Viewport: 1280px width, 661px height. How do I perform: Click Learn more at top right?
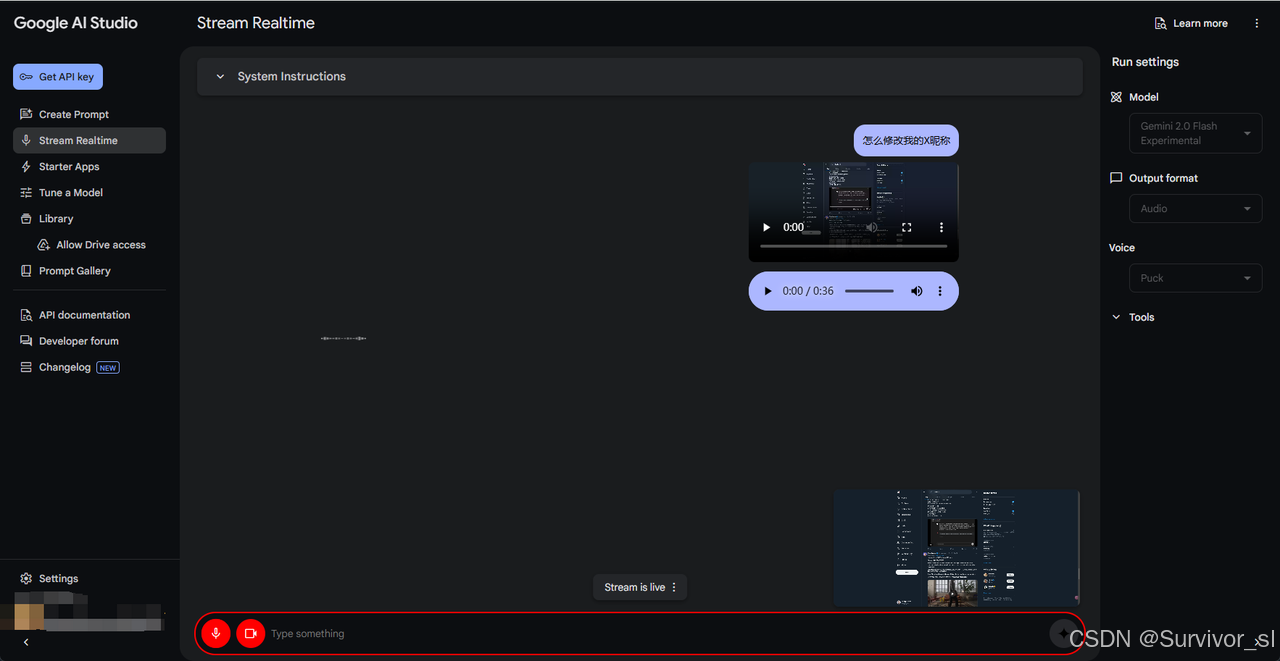point(1190,23)
